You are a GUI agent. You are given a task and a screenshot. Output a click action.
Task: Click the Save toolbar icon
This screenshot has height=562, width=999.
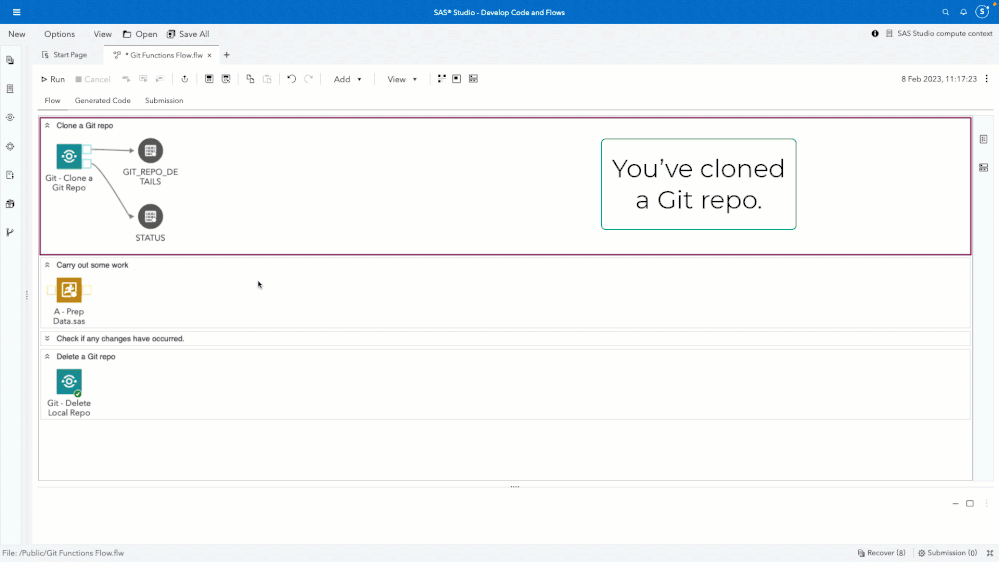click(x=209, y=79)
